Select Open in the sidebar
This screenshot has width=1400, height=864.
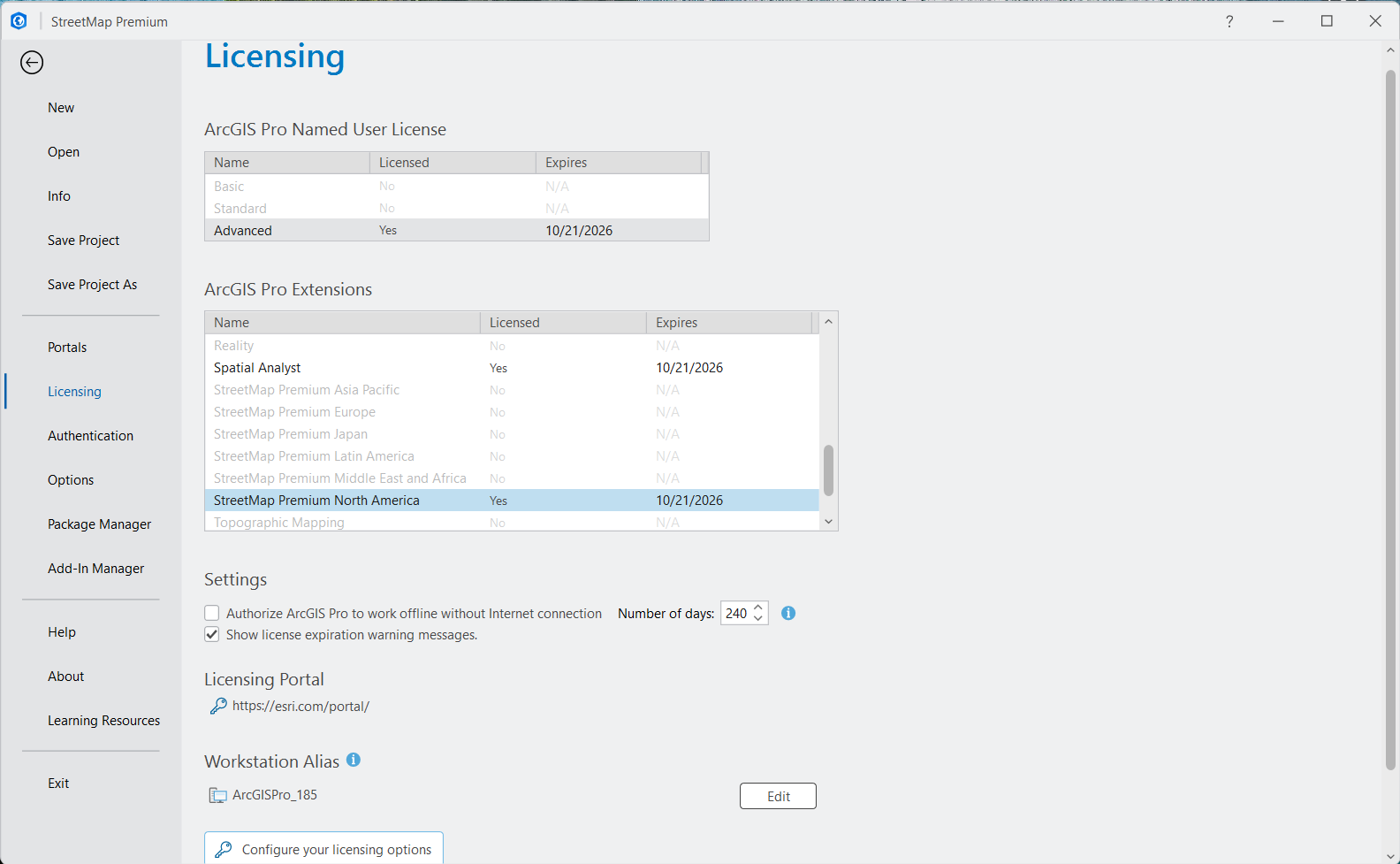[x=64, y=152]
